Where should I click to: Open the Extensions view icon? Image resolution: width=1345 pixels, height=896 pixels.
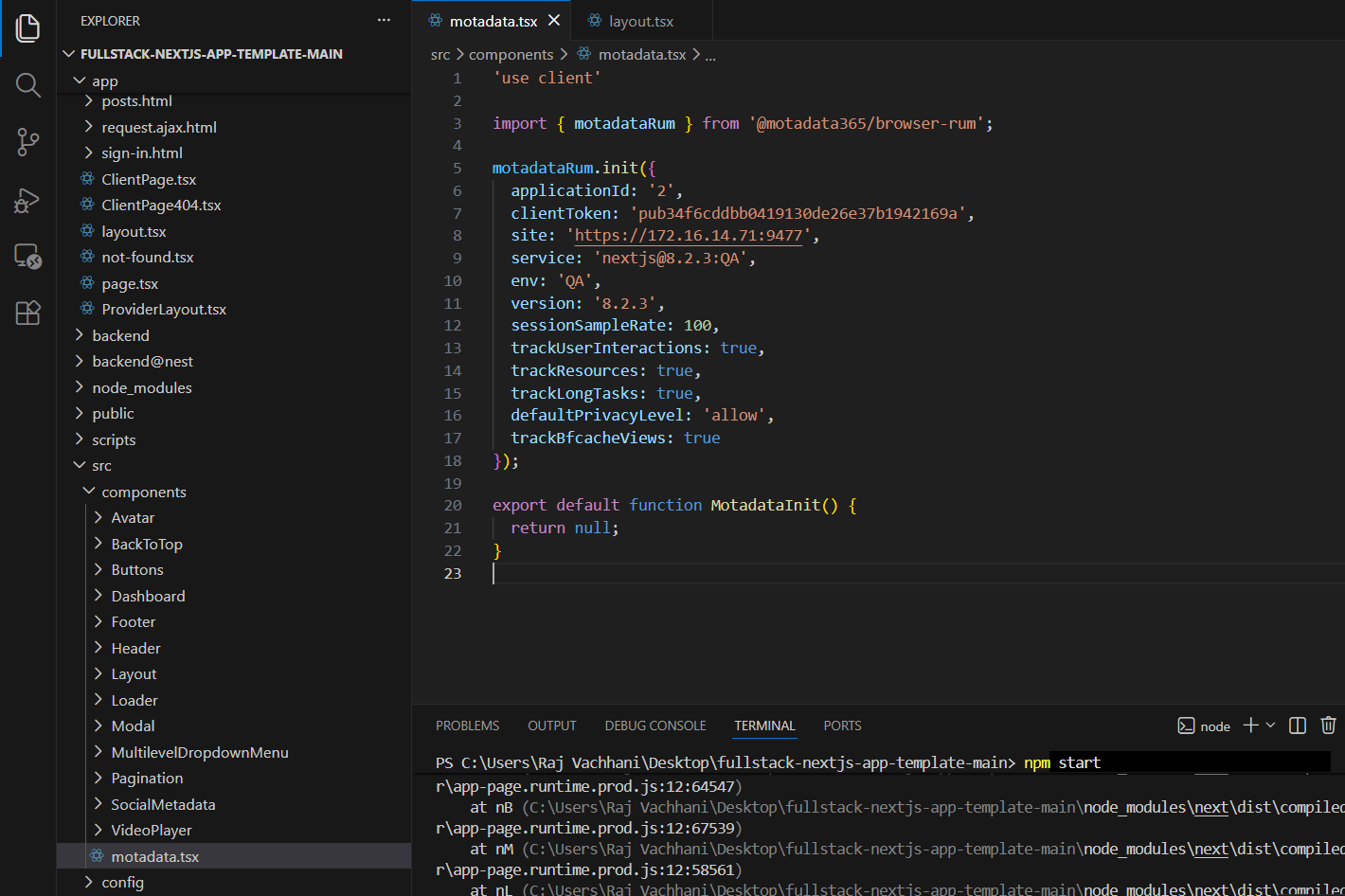[x=27, y=313]
